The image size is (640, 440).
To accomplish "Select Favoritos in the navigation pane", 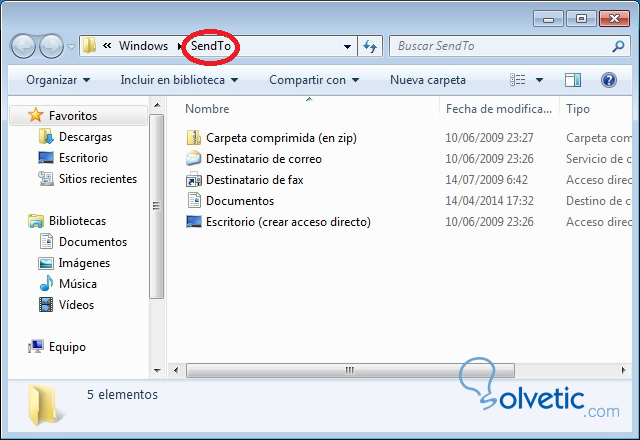I will click(73, 116).
